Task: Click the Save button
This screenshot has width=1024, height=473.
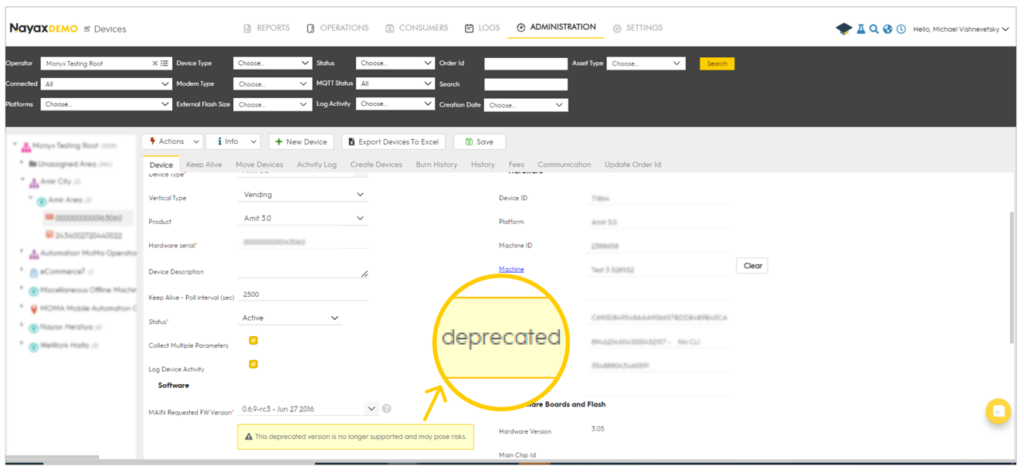Action: tap(479, 142)
